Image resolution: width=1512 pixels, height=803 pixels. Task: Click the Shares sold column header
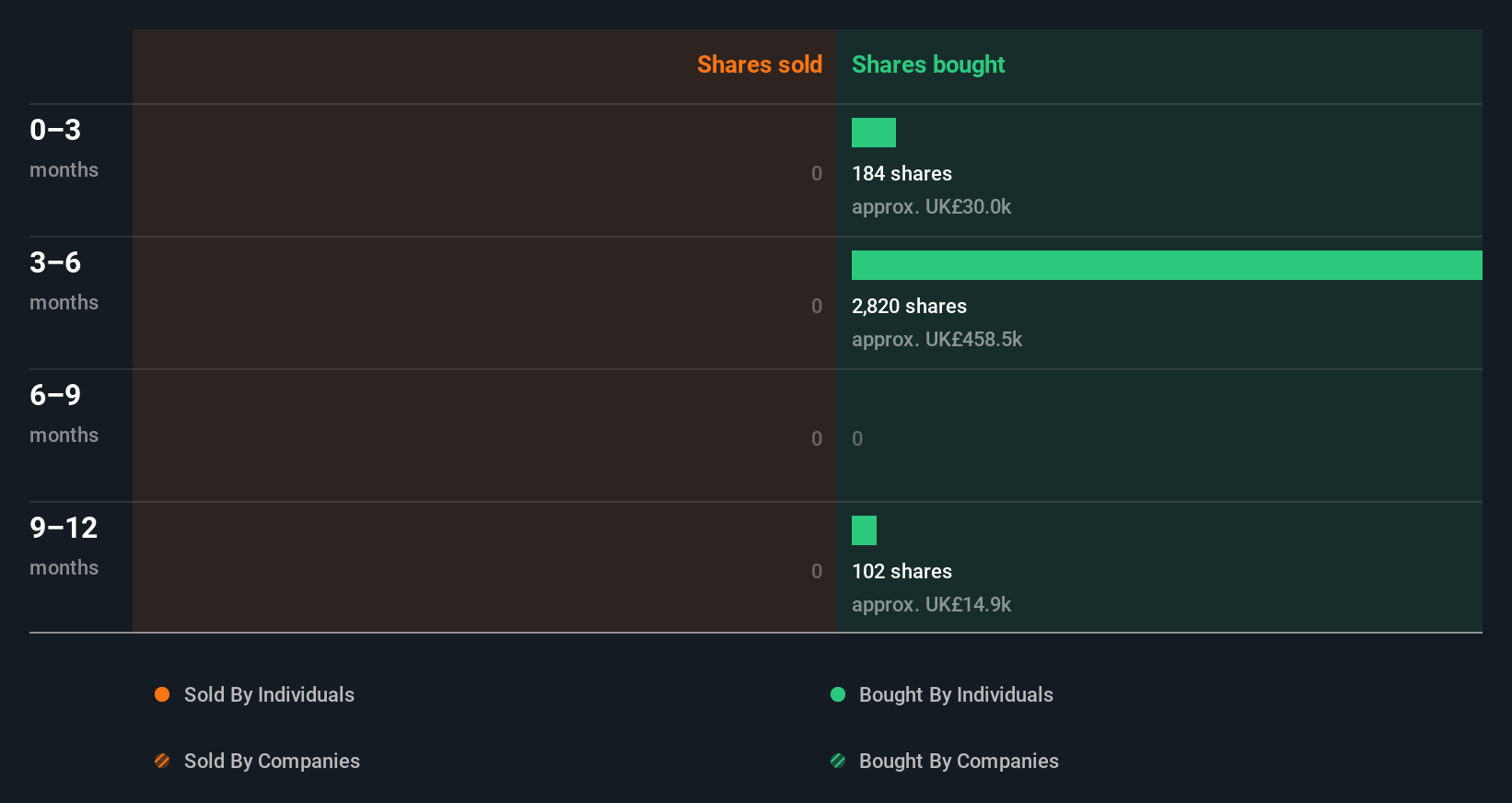760,64
